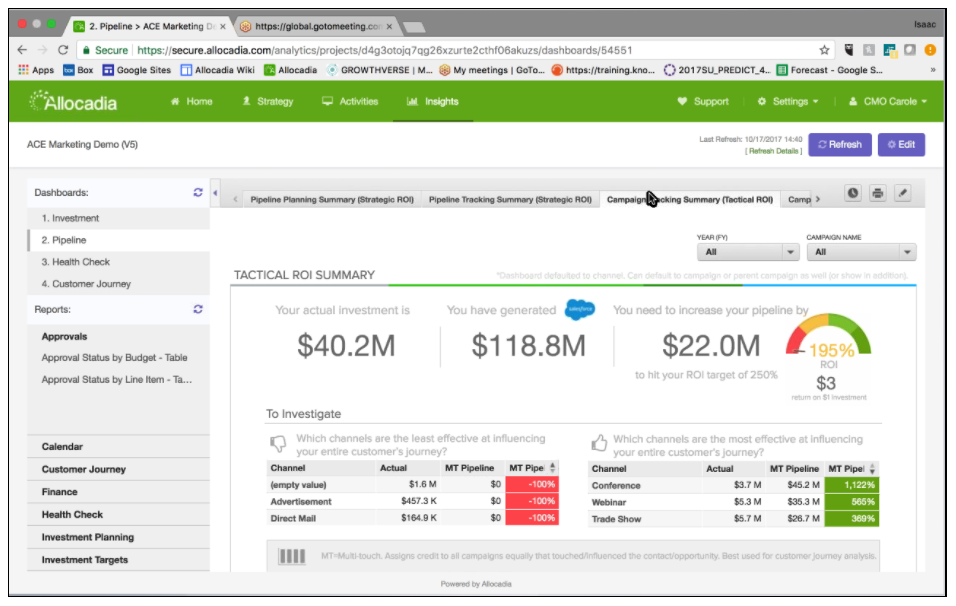The width and height of the screenshot is (956, 606).
Task: Open the CAMPAIGN NAME dropdown
Action: [861, 252]
